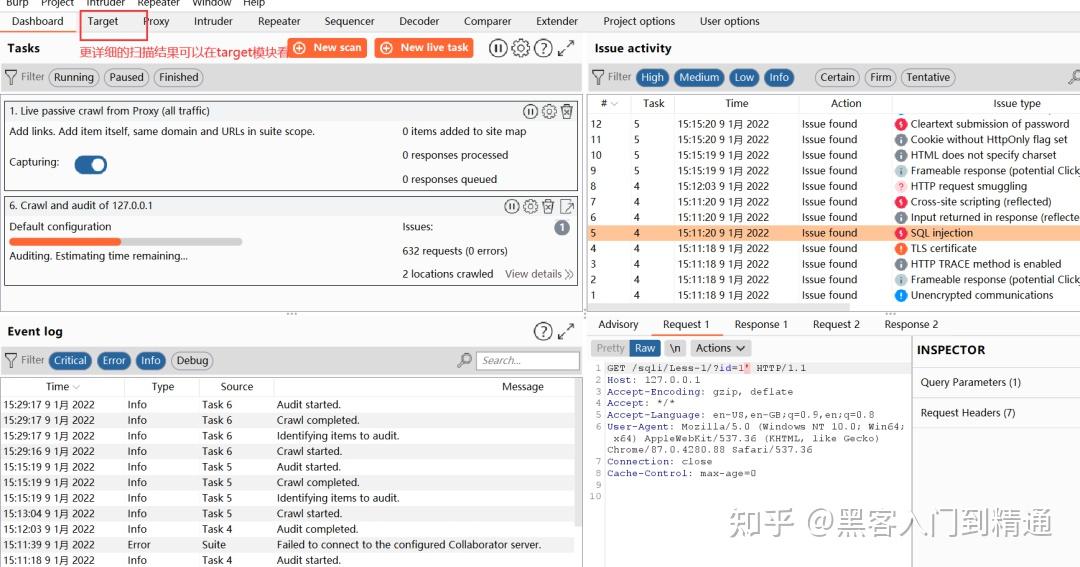Pause the Crawl and audit of 127.0.0.1 task

click(x=512, y=206)
